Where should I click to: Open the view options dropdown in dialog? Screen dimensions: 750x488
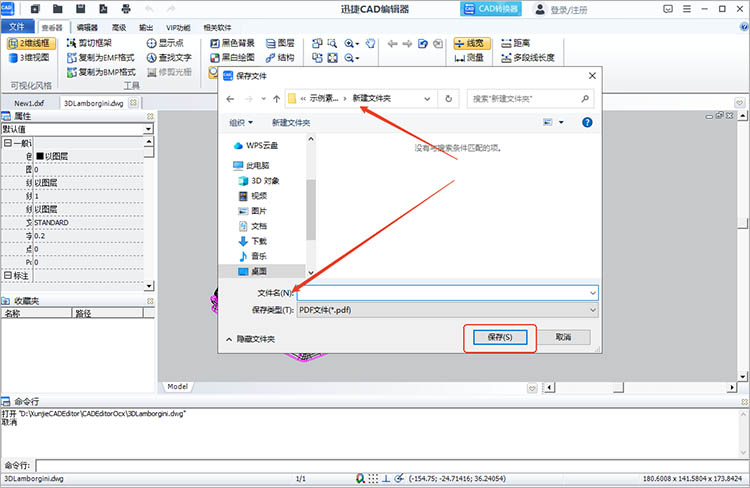pyautogui.click(x=561, y=122)
